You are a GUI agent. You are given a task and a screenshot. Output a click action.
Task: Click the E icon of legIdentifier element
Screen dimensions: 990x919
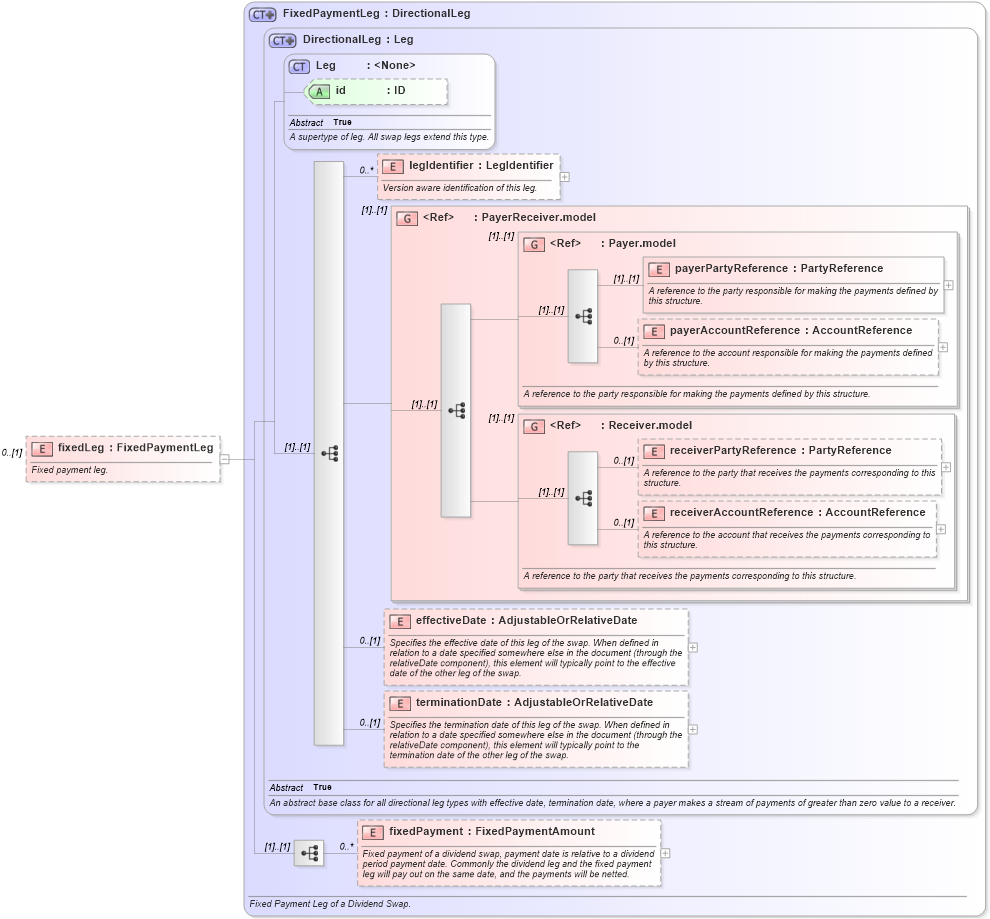tap(395, 165)
